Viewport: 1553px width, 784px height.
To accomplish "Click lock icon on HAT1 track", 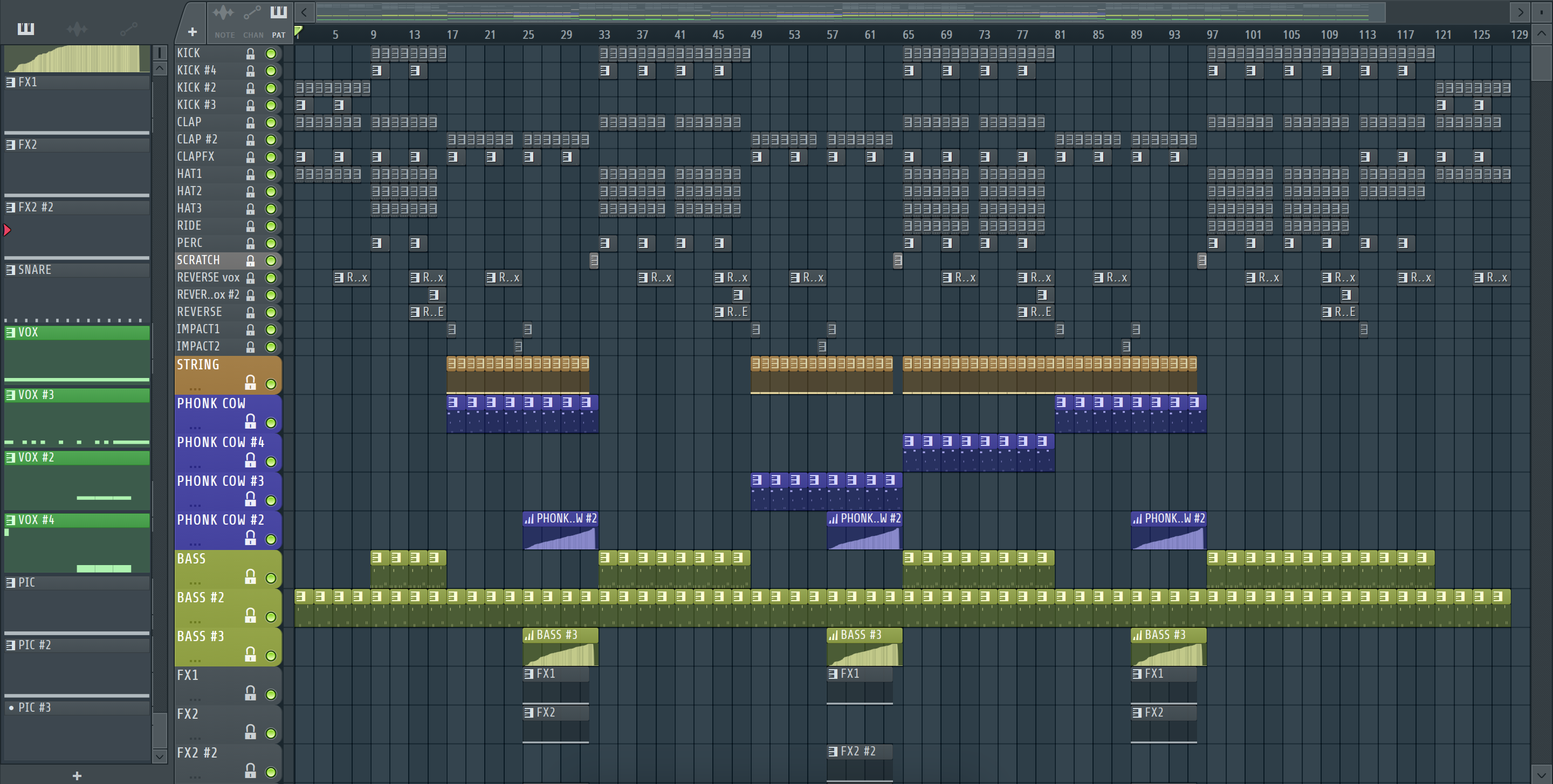I will pyautogui.click(x=250, y=174).
